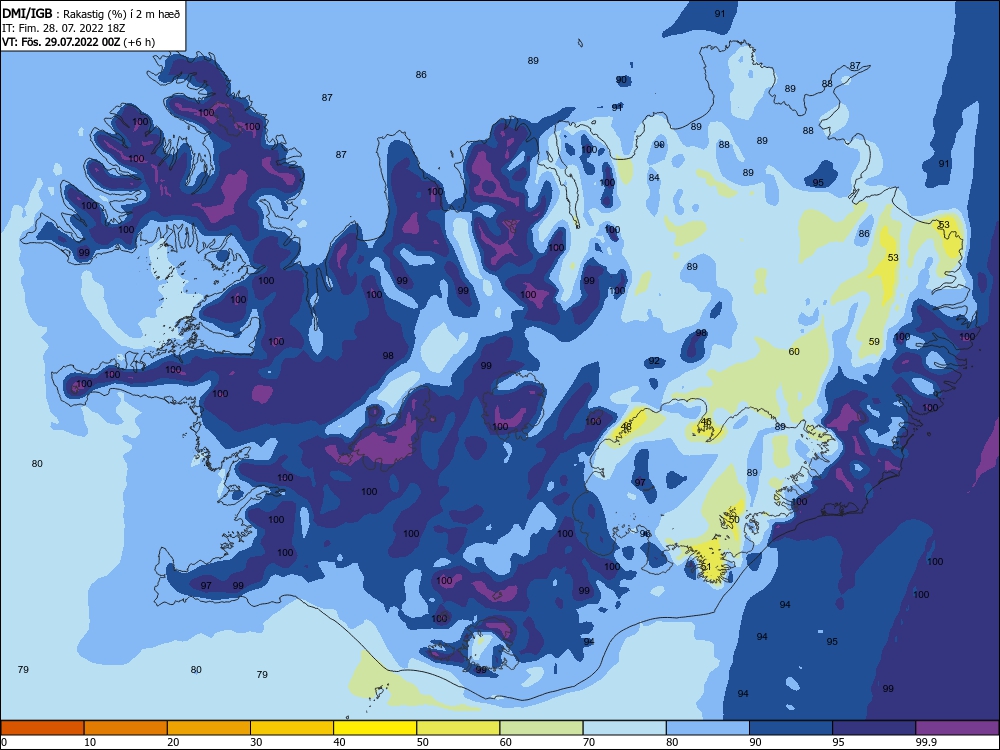Click the yellow-green 60–70 legend swatch
Image resolution: width=1000 pixels, height=750 pixels.
pyautogui.click(x=541, y=728)
